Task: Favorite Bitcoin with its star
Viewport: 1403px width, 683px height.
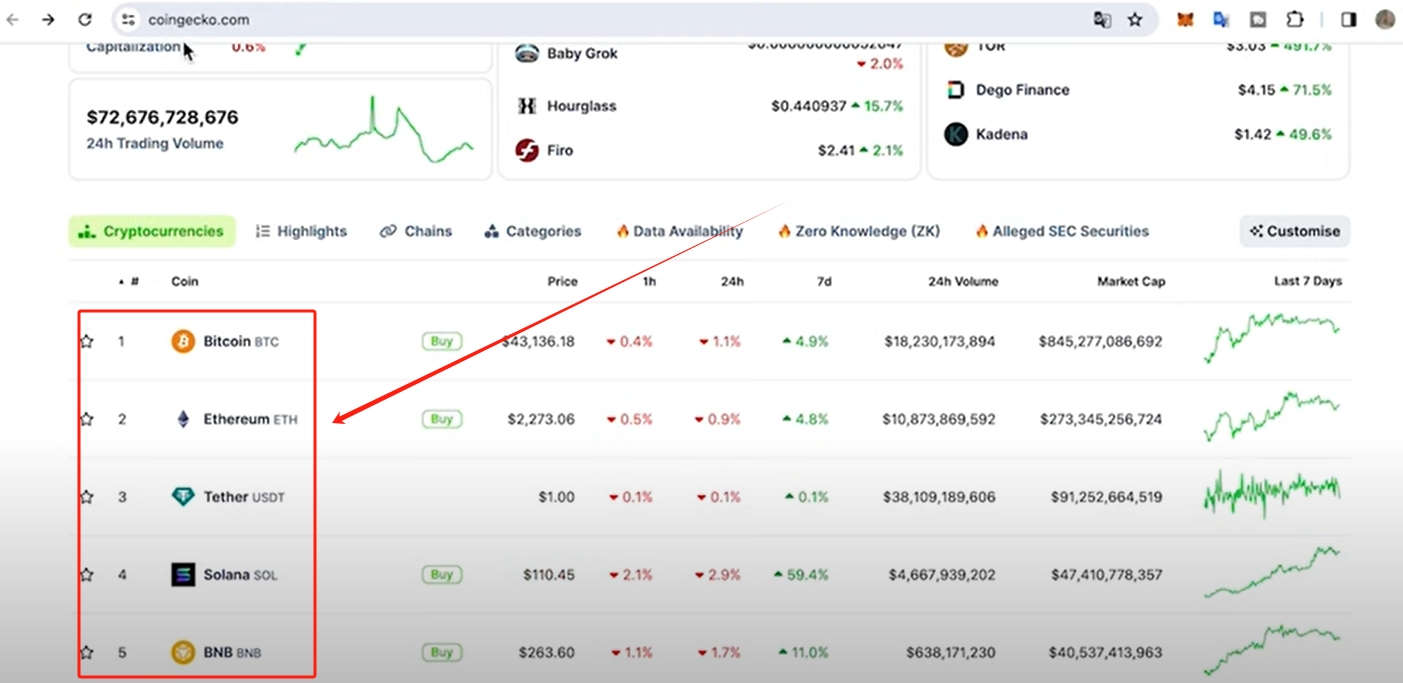Action: click(86, 341)
